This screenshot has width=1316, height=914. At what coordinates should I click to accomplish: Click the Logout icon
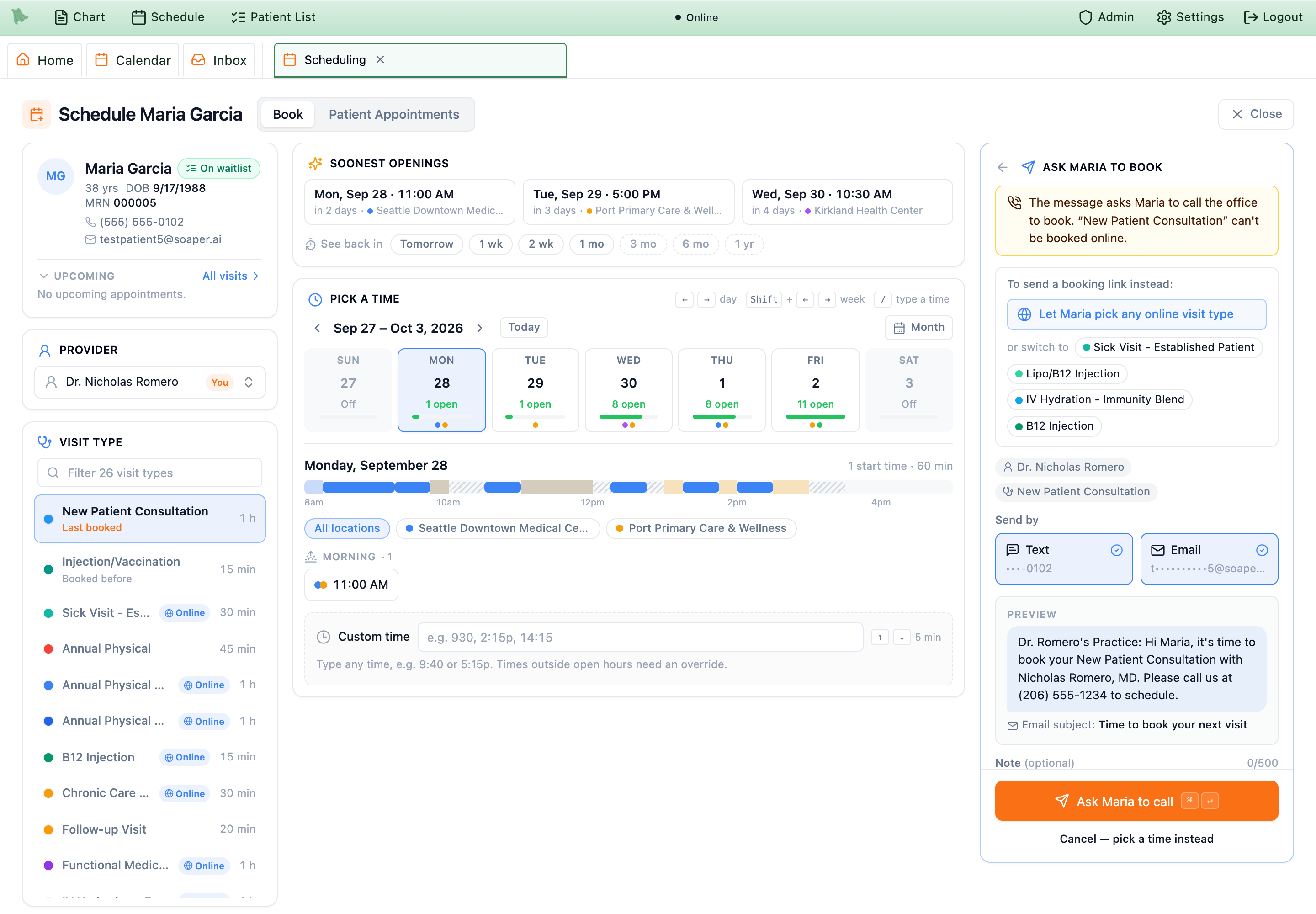[1251, 17]
